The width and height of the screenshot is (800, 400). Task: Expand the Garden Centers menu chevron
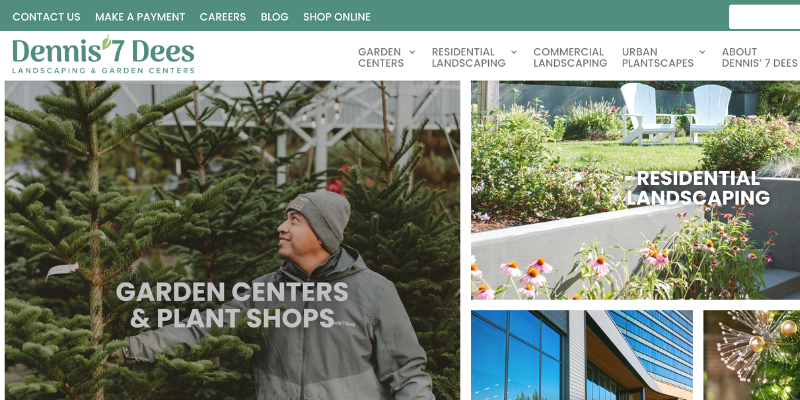[x=412, y=52]
